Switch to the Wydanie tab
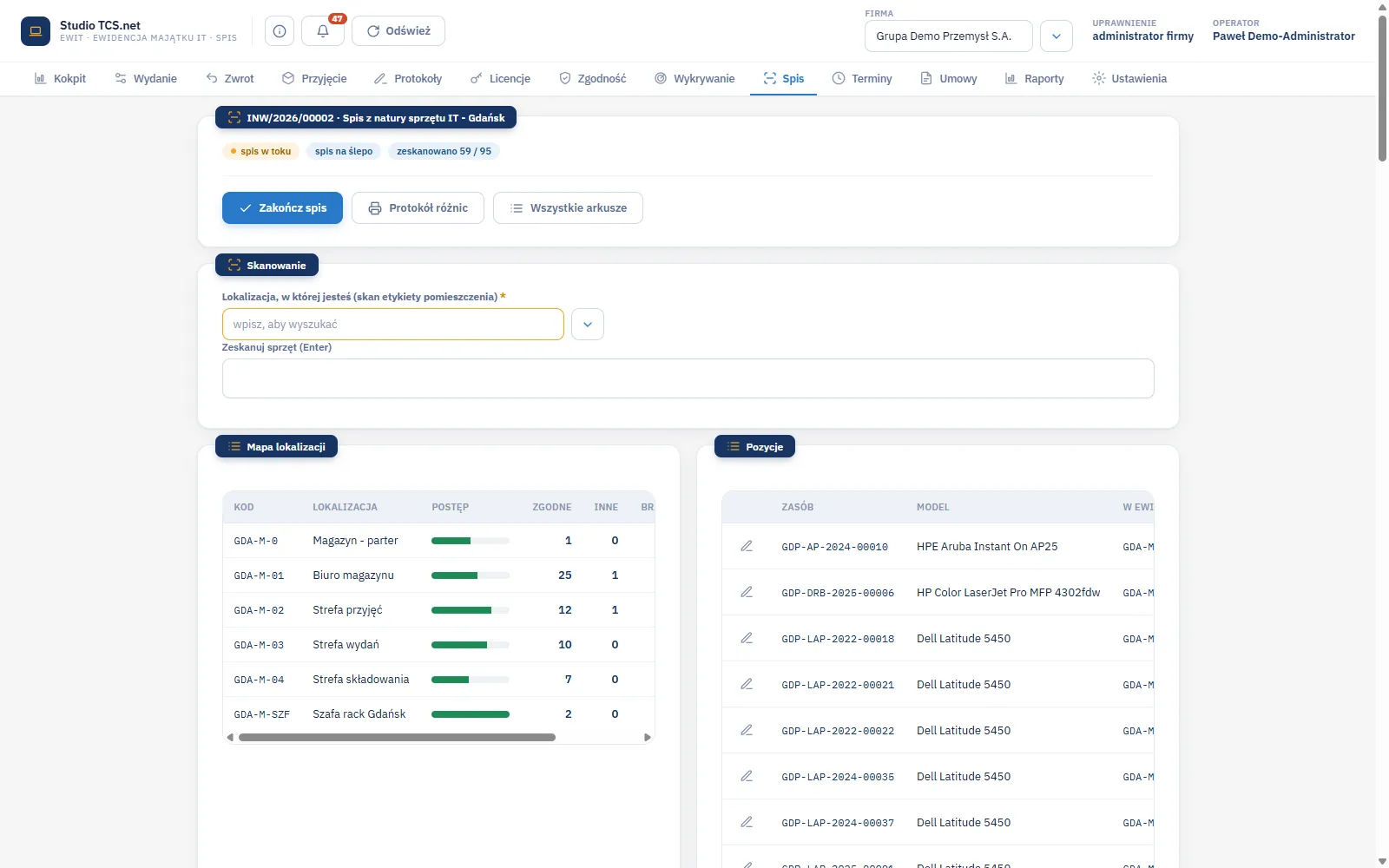Screen dimensions: 1389x868 [x=146, y=79]
